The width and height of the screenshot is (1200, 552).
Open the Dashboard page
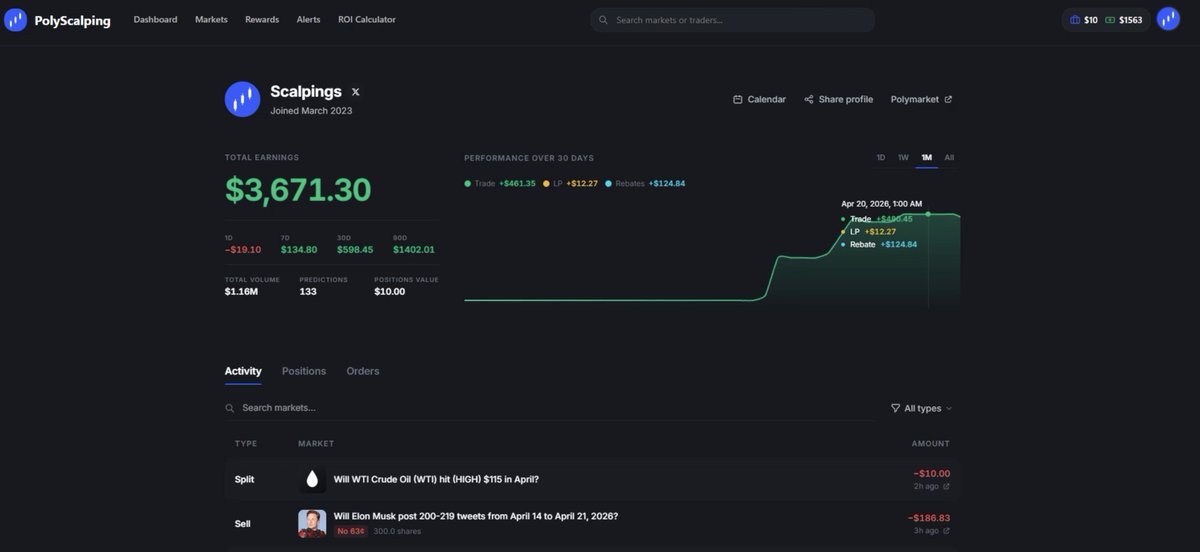point(155,20)
